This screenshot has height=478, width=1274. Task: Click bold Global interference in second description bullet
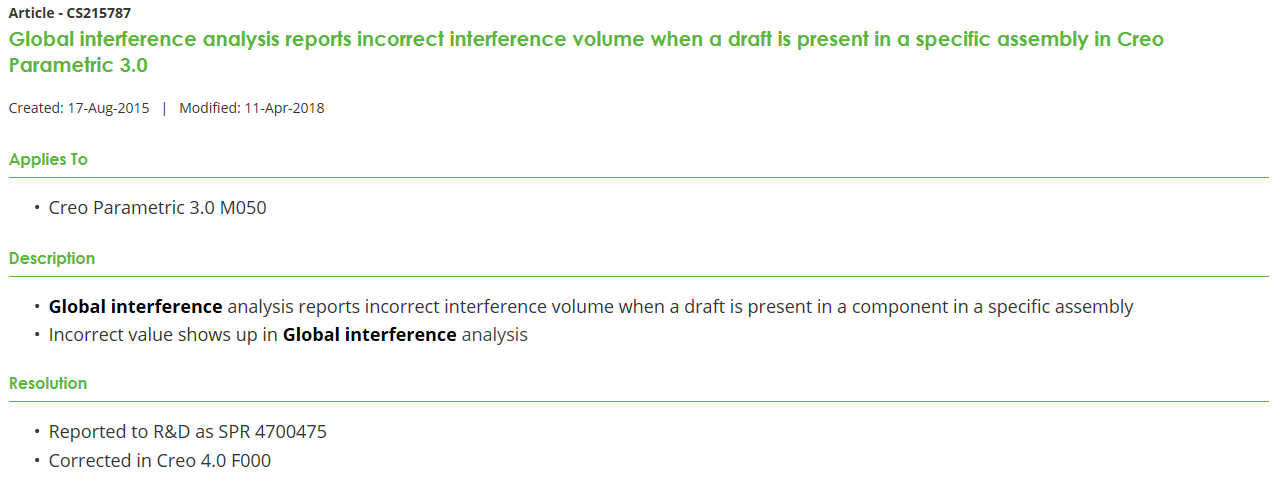(369, 335)
